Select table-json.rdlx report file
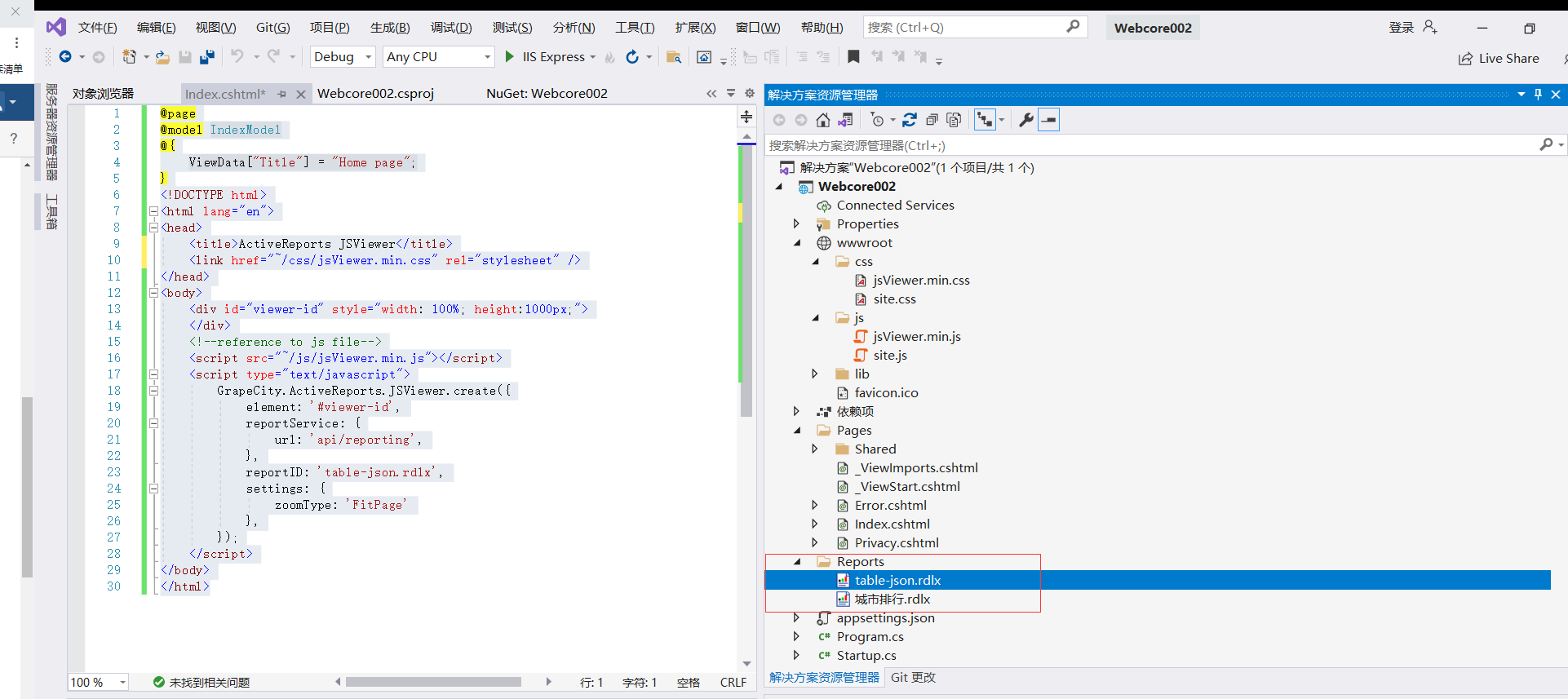 [897, 581]
